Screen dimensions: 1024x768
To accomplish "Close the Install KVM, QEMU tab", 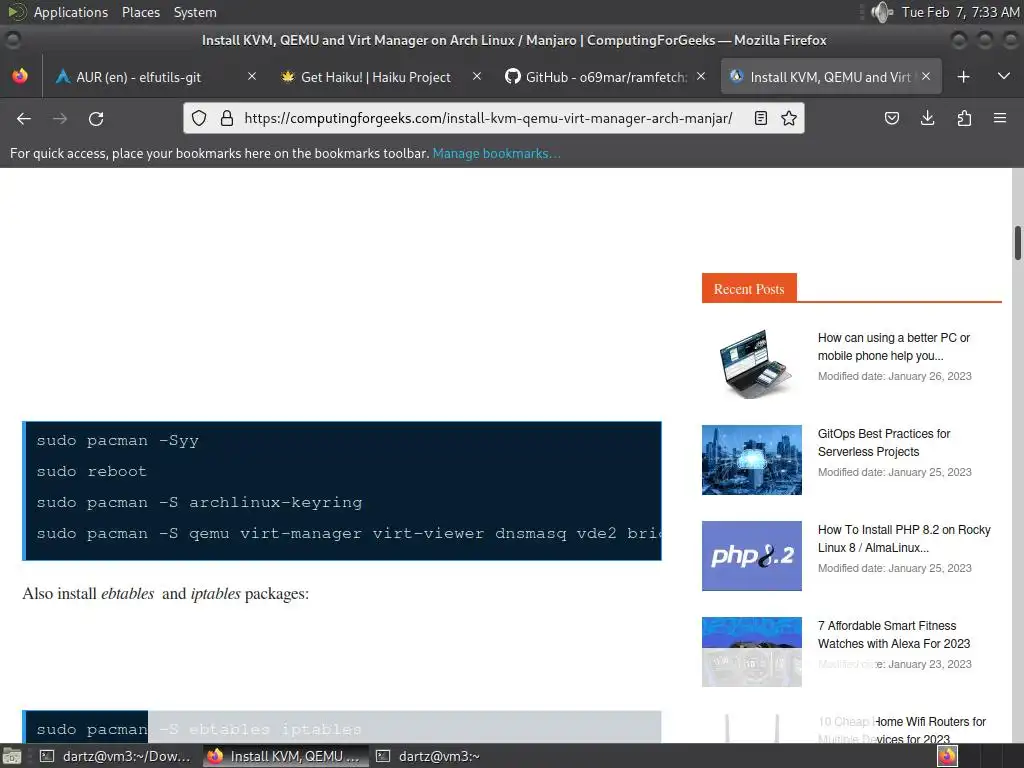I will (x=926, y=76).
